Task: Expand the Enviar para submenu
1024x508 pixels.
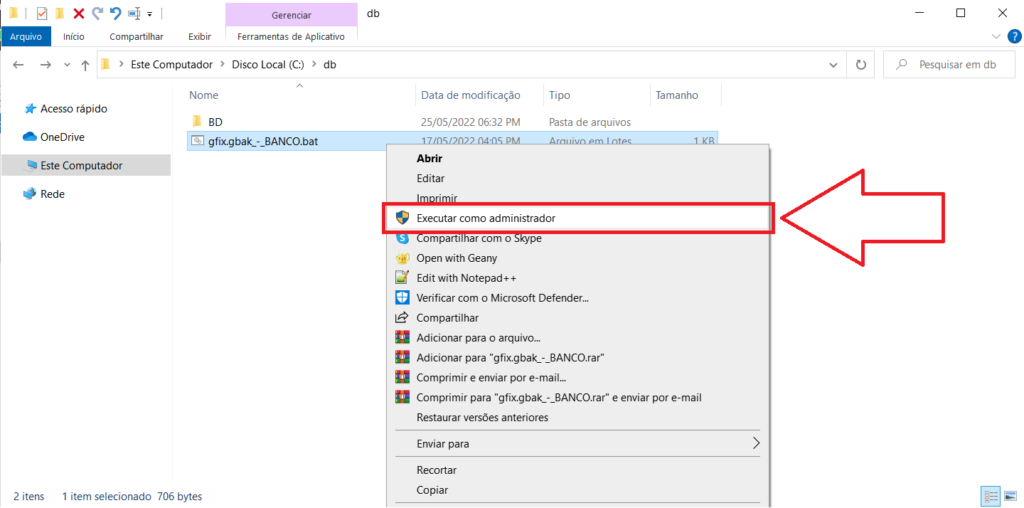Action: coord(756,443)
